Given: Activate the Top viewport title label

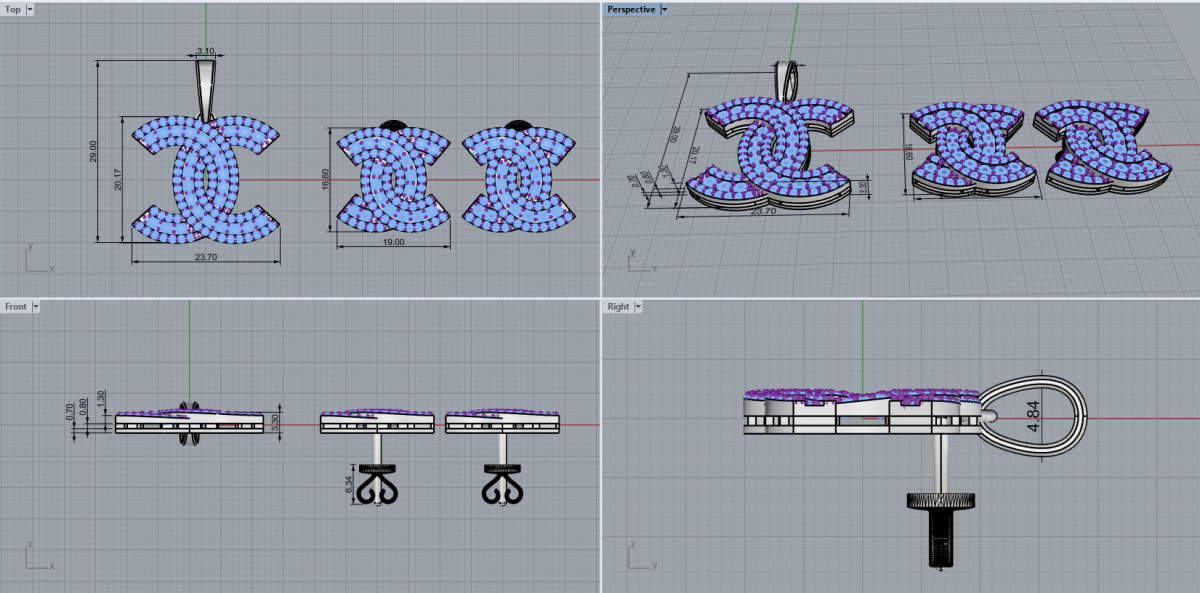Looking at the screenshot, I should tap(13, 9).
